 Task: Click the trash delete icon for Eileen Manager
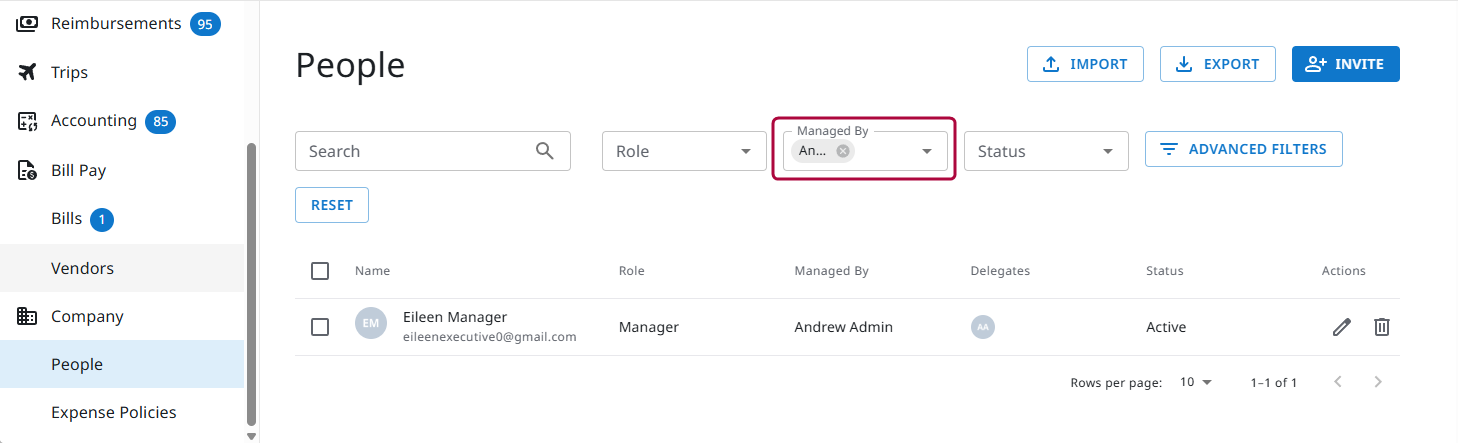1381,327
